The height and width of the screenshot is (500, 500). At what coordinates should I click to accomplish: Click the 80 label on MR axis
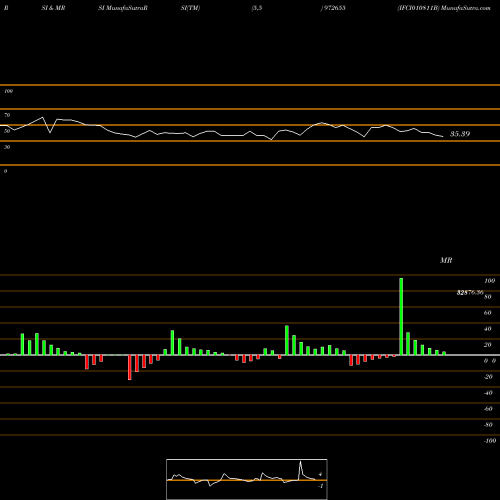(x=488, y=297)
